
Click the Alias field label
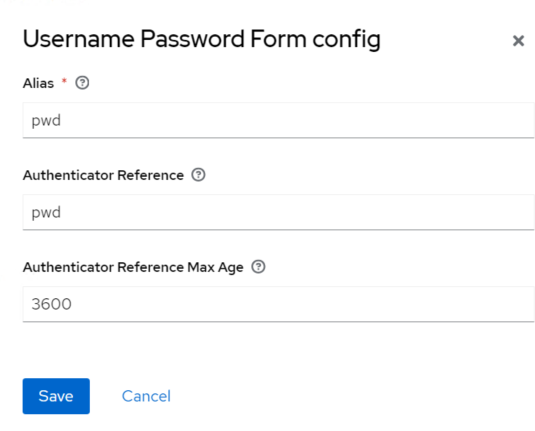click(38, 83)
